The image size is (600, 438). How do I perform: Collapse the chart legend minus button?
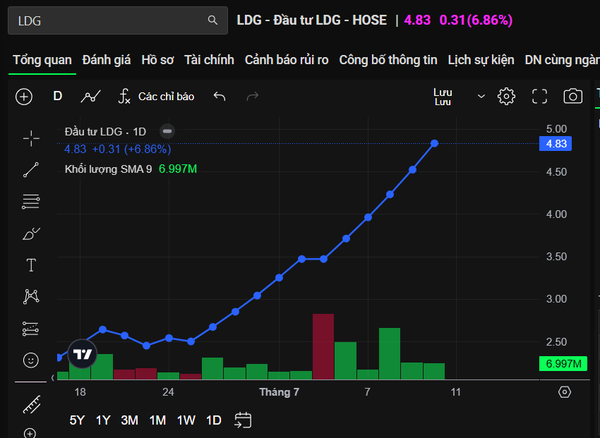click(167, 131)
